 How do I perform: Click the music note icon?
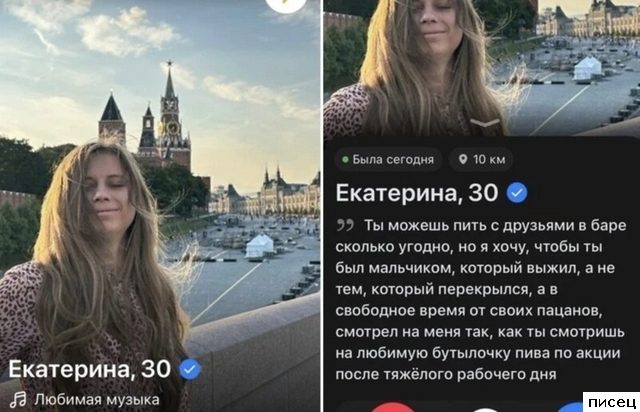pyautogui.click(x=18, y=400)
